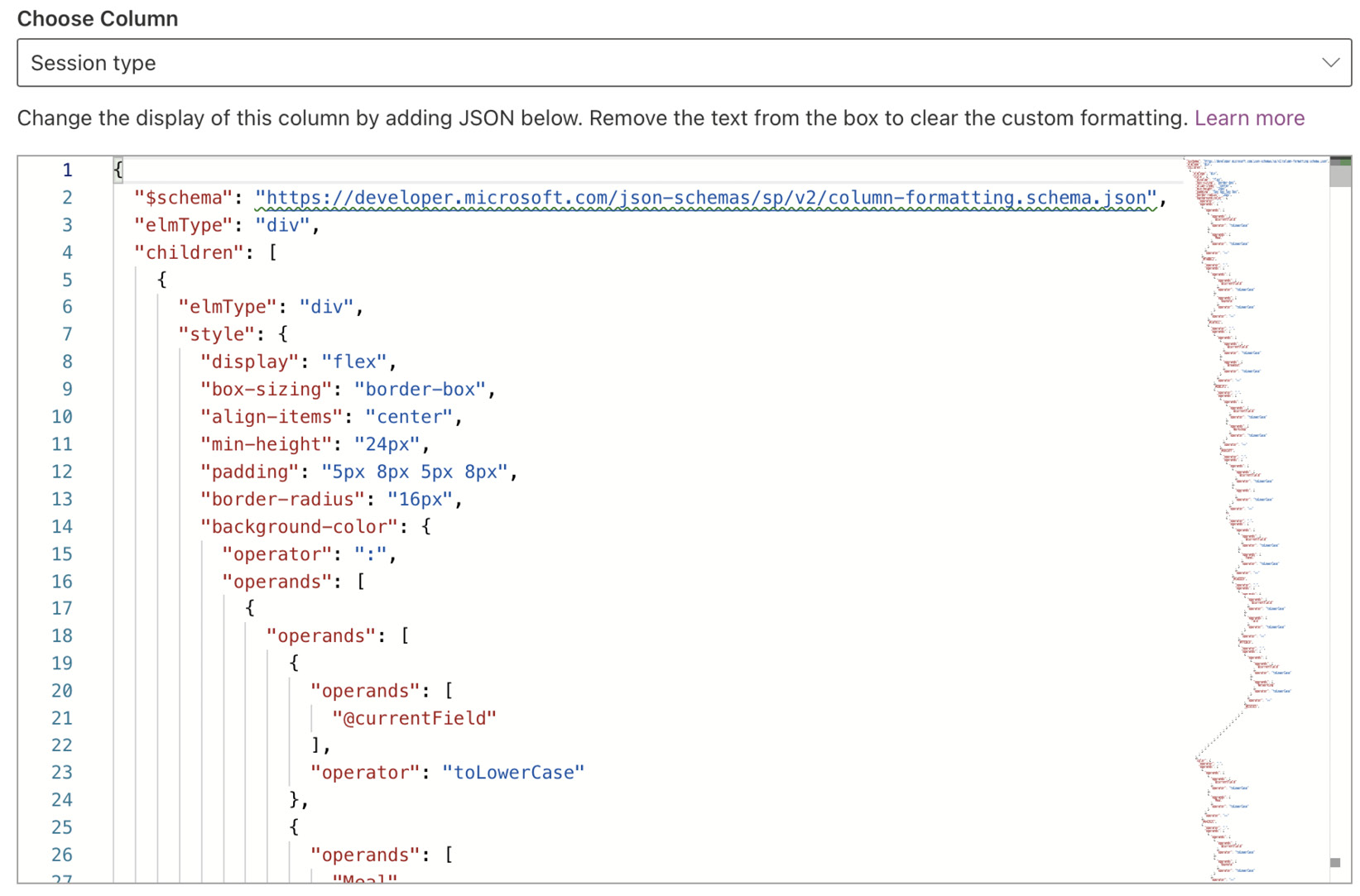The width and height of the screenshot is (1360, 896).
Task: Click the "style" key text
Action: (x=217, y=334)
